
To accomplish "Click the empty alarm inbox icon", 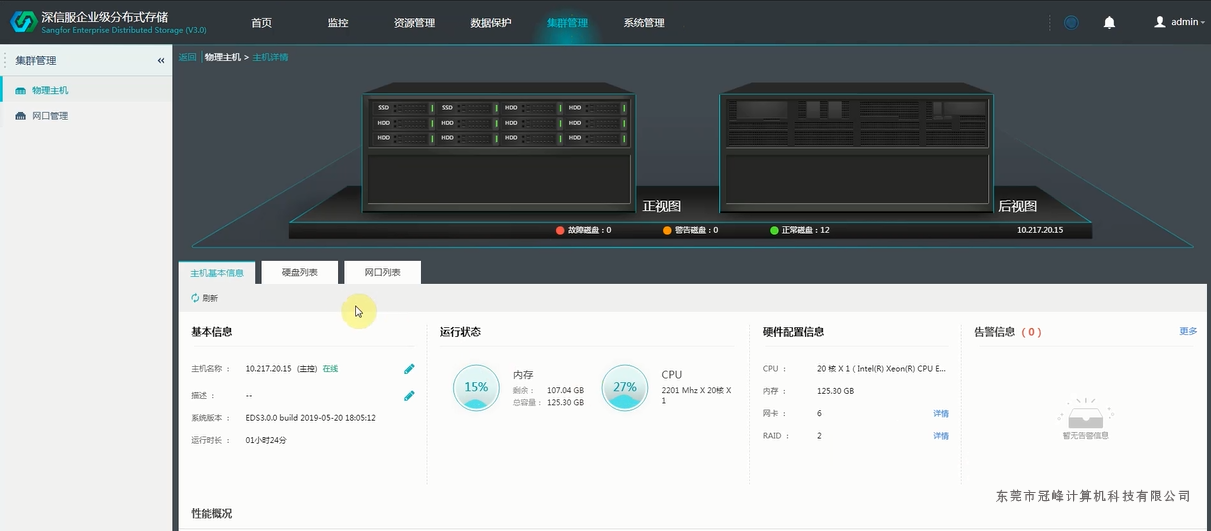I will pos(1085,413).
